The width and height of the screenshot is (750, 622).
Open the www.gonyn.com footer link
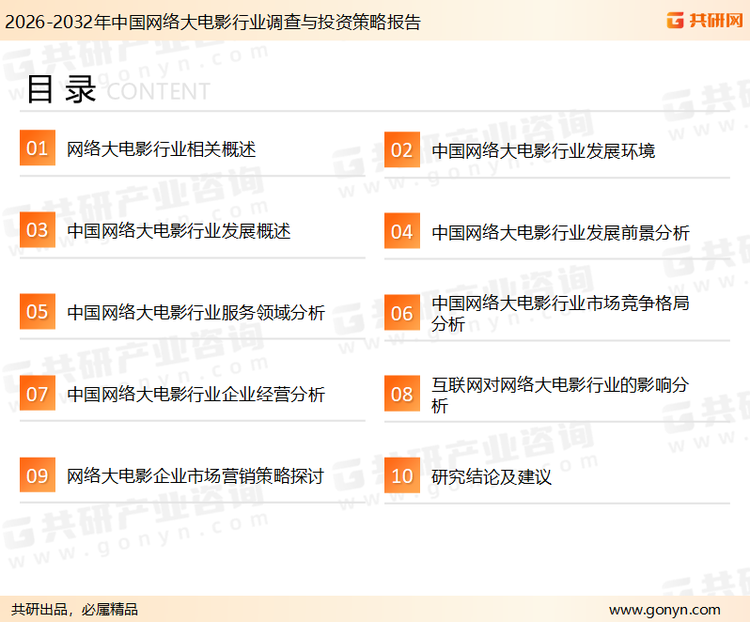coord(665,610)
